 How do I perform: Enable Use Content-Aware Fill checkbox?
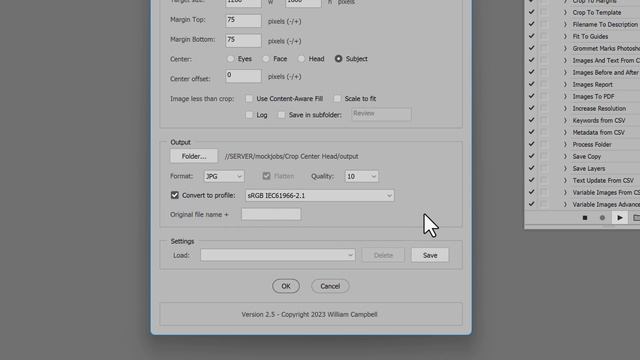249,99
